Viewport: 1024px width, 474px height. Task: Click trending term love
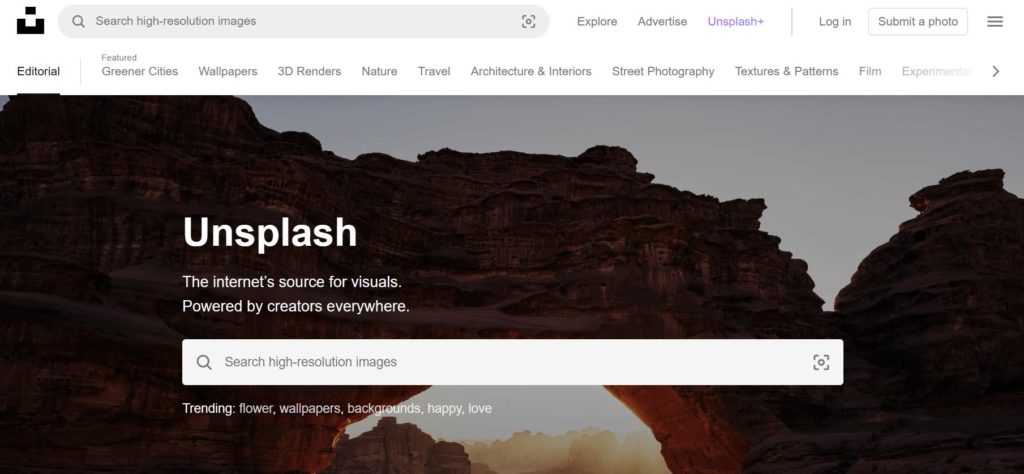pos(480,409)
